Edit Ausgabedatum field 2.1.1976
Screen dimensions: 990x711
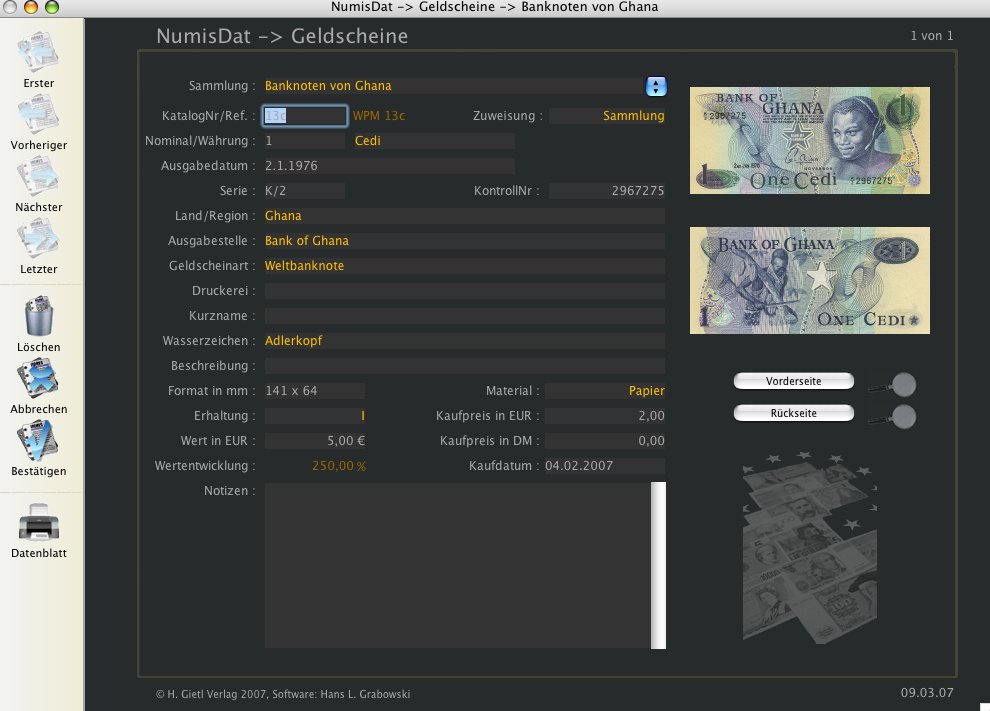(390, 166)
